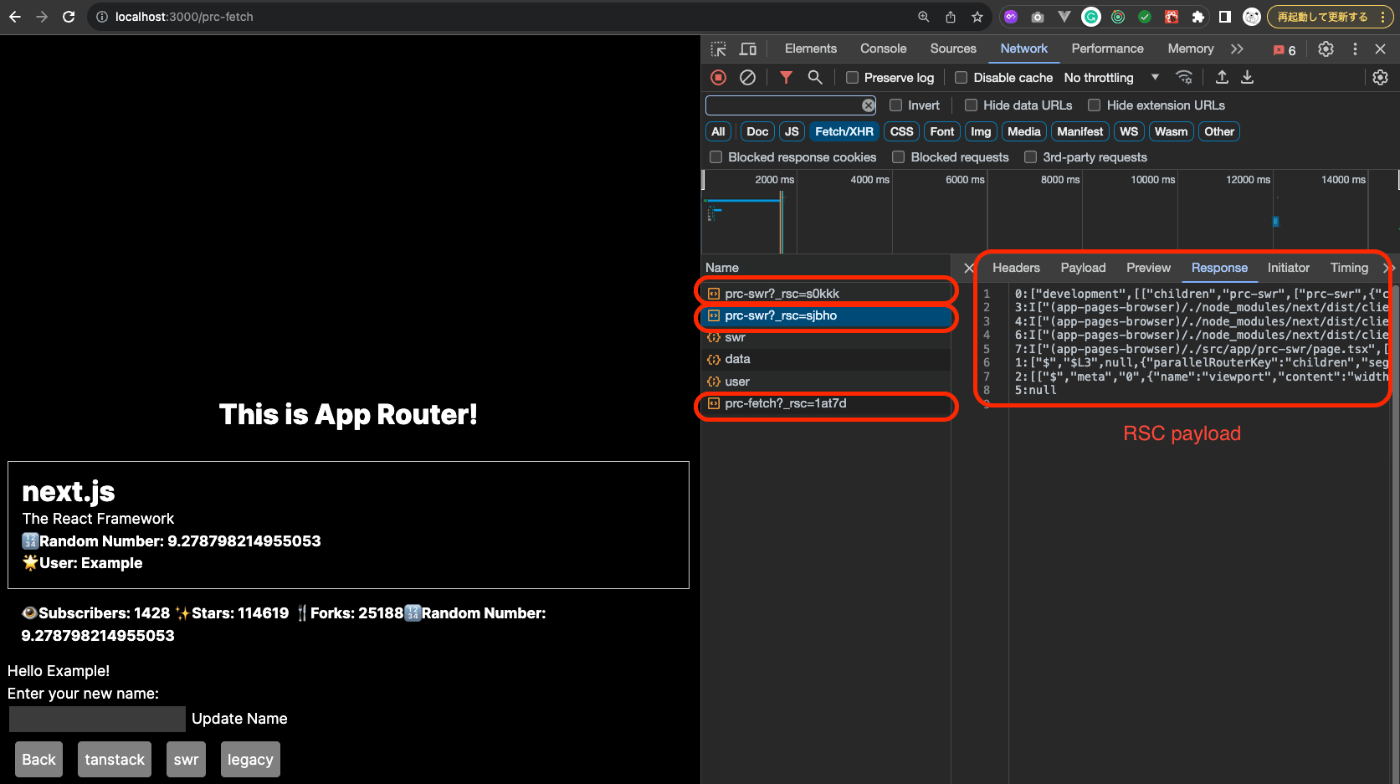Open the network search magnifier

pos(815,78)
